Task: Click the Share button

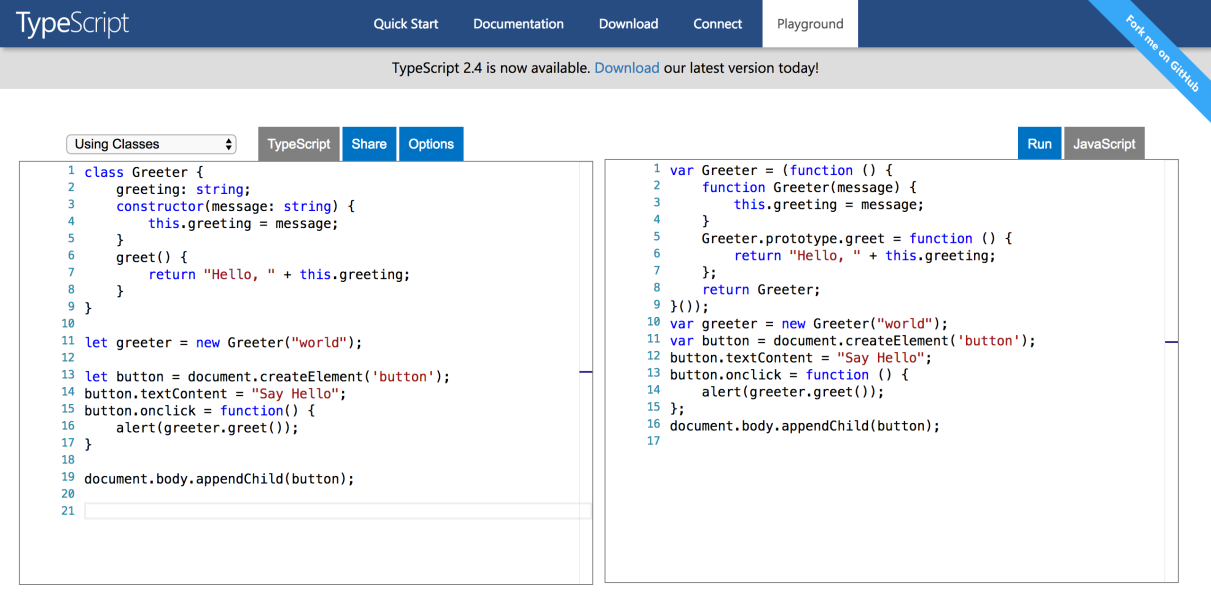Action: 369,144
